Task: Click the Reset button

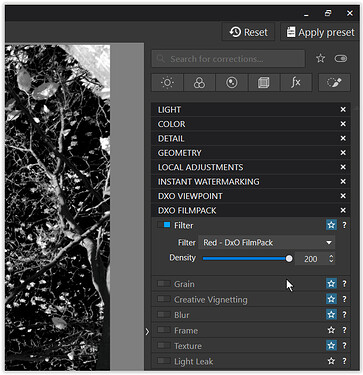Action: tap(249, 32)
